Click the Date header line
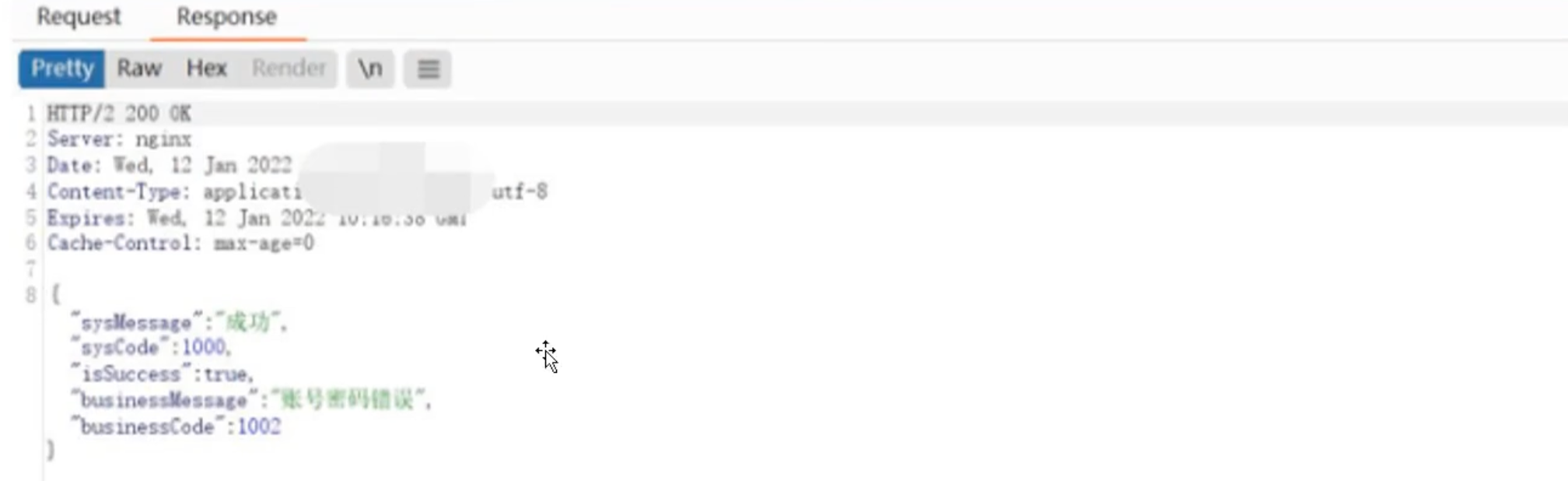1568x481 pixels. pyautogui.click(x=169, y=165)
